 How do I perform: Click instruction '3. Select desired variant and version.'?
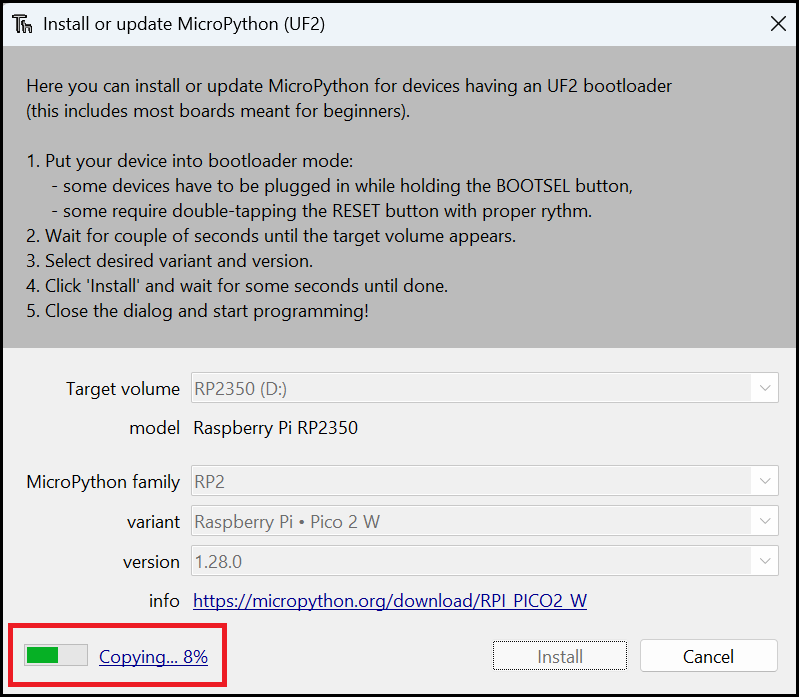click(170, 261)
